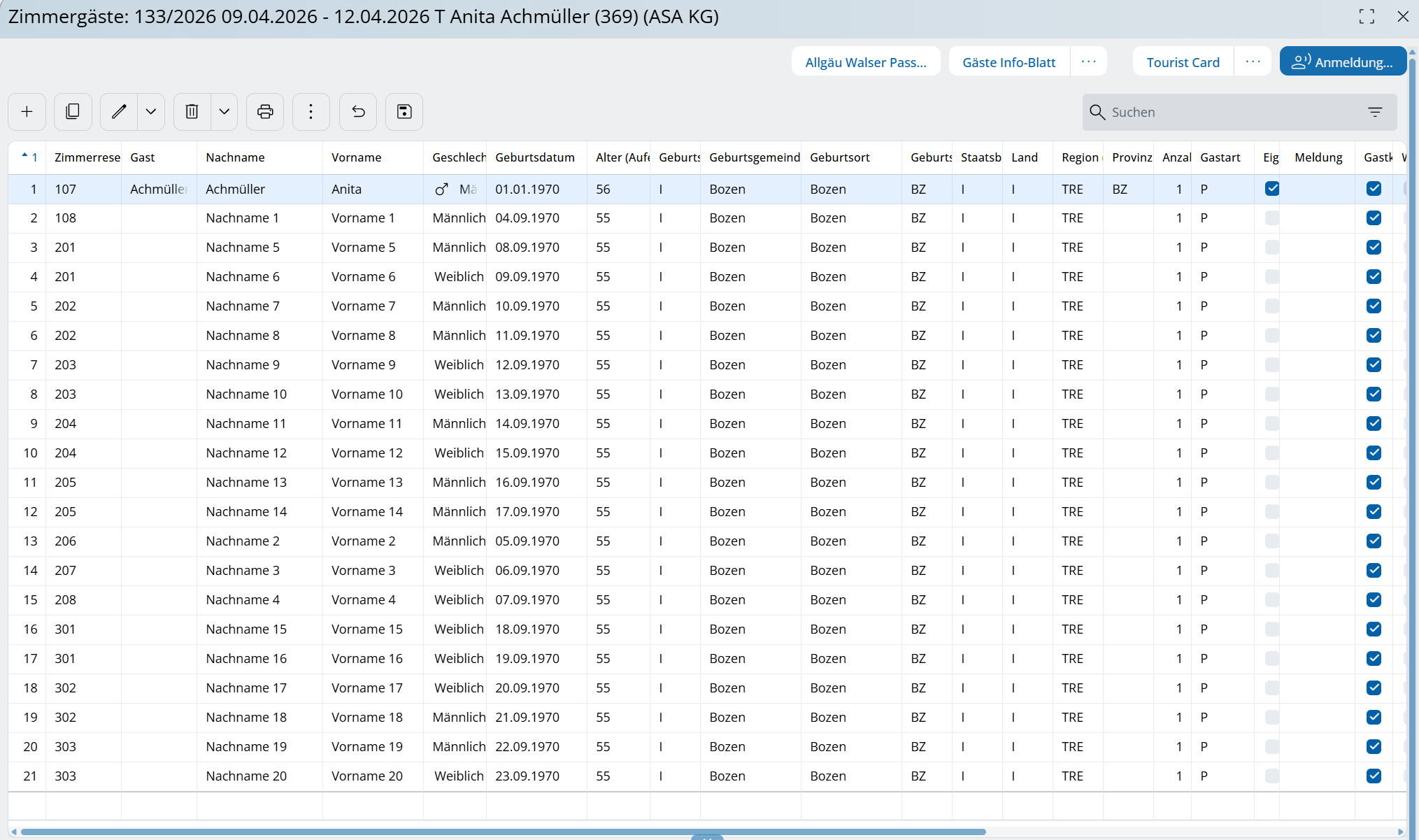The image size is (1419, 840).
Task: Sort by the Nachname column header
Action: coord(235,157)
